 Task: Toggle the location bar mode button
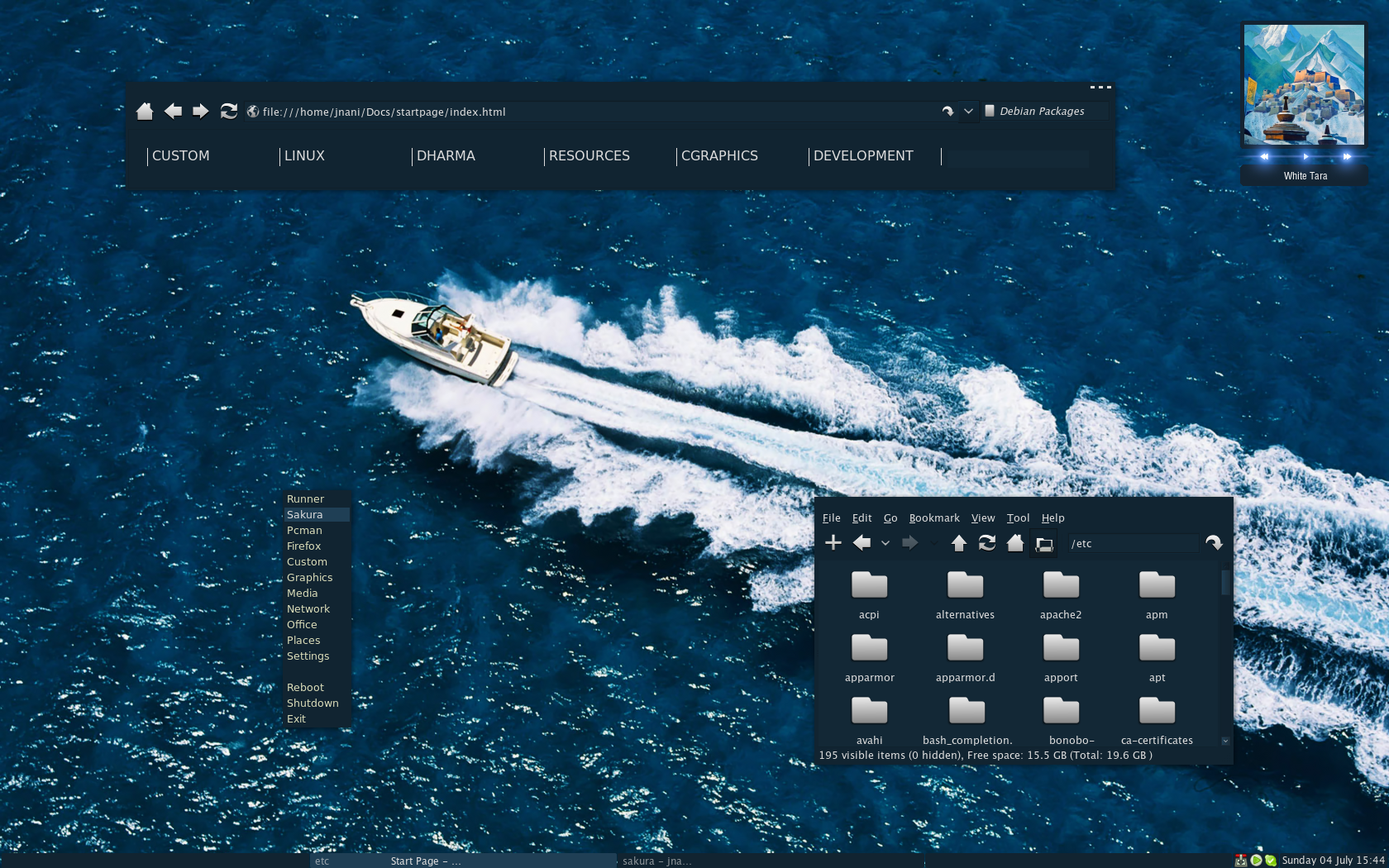click(1044, 544)
